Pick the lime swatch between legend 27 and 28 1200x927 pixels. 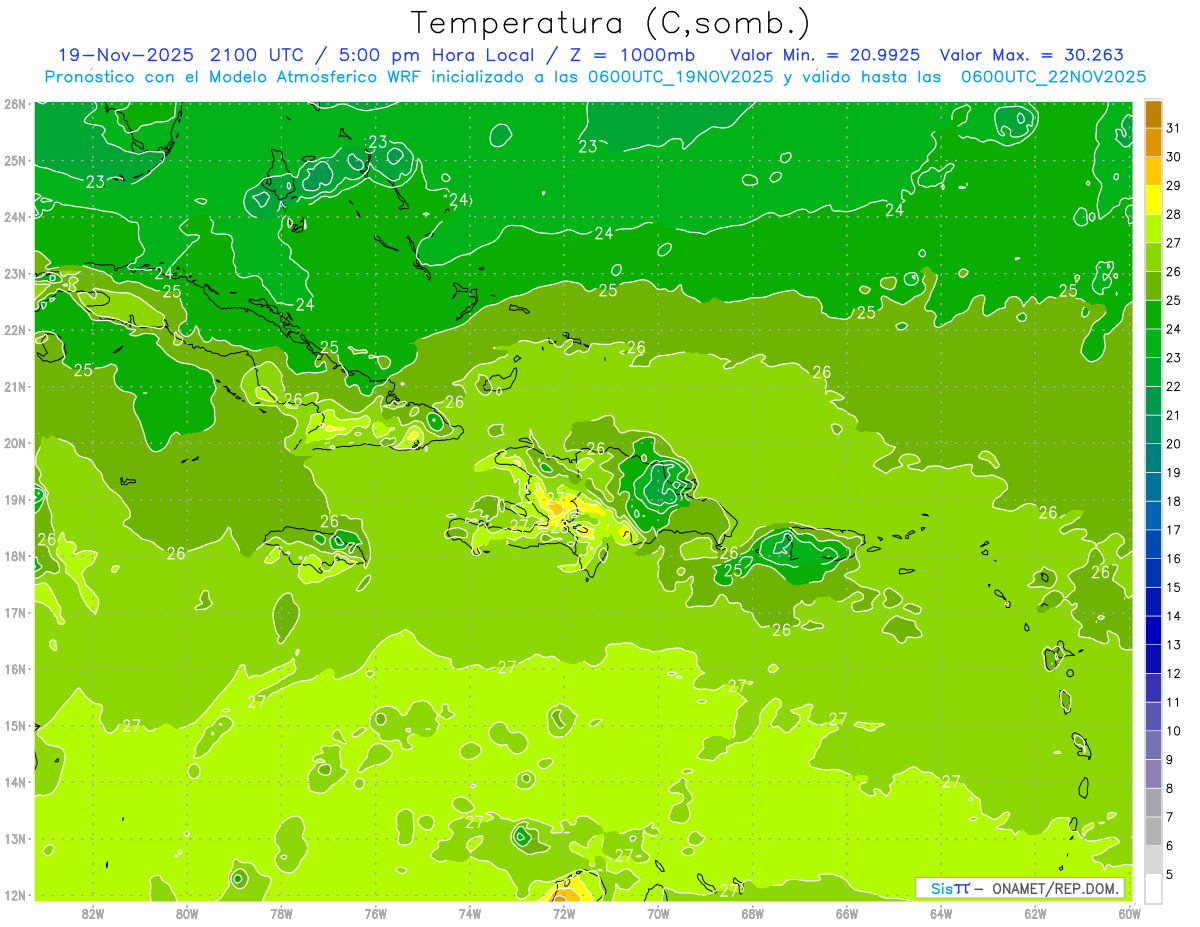coord(1153,228)
